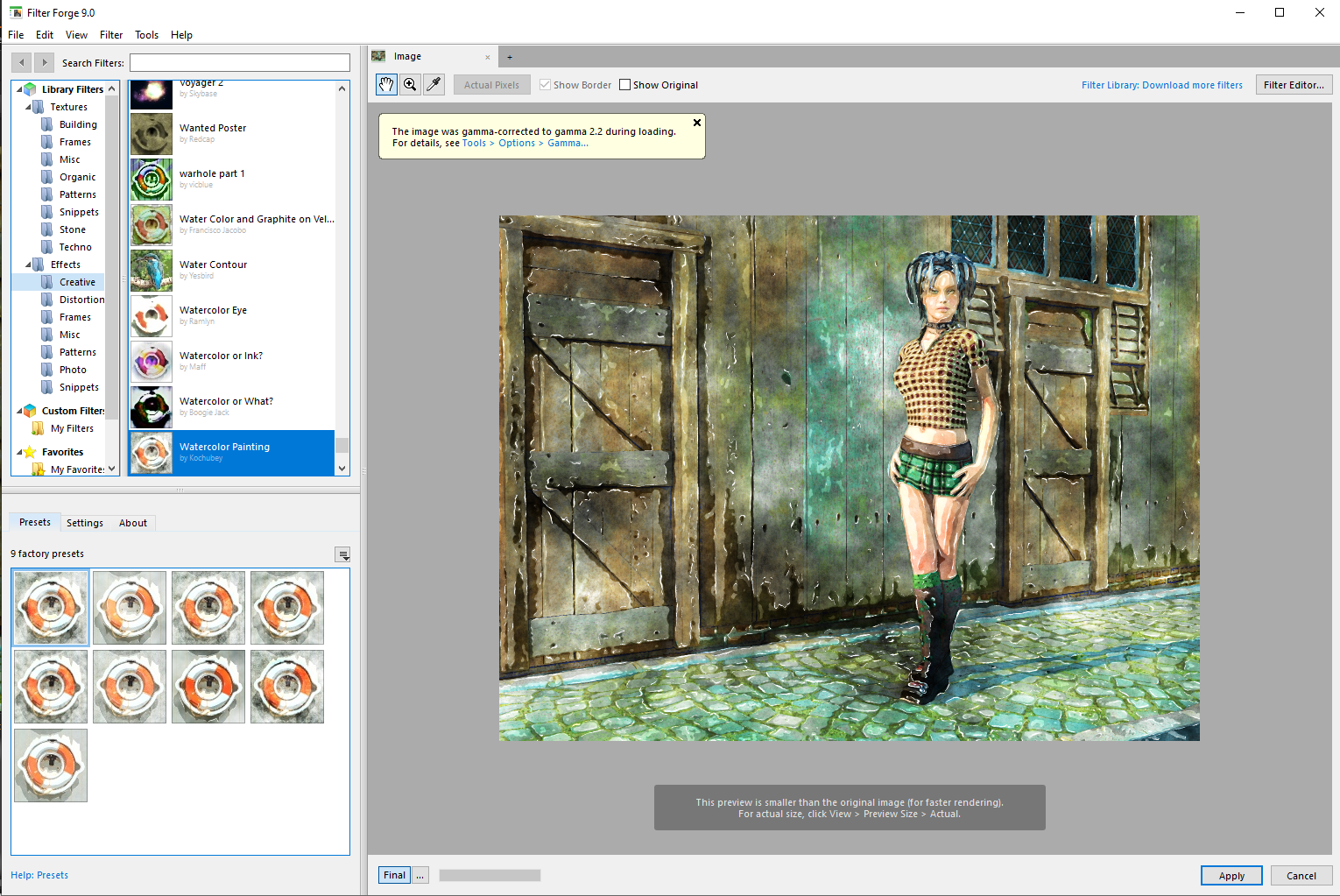Select the Eyedropper tool
The image size is (1340, 896).
434,85
